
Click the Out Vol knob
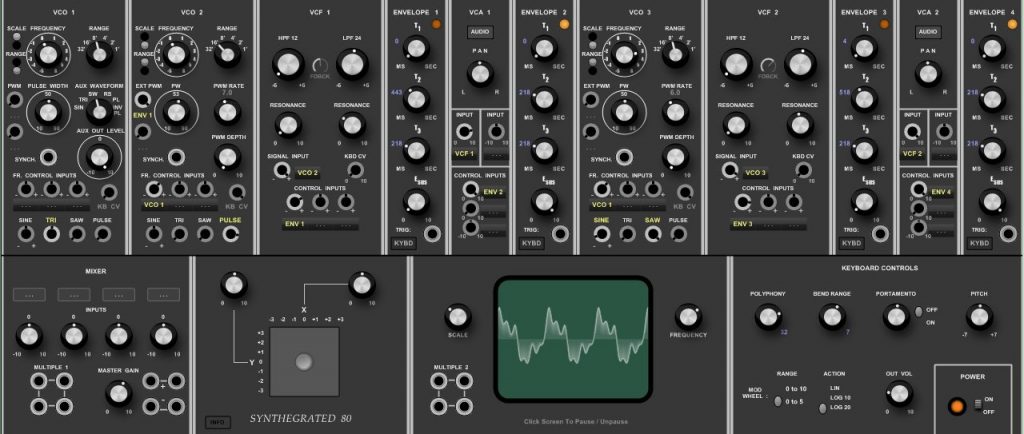899,394
